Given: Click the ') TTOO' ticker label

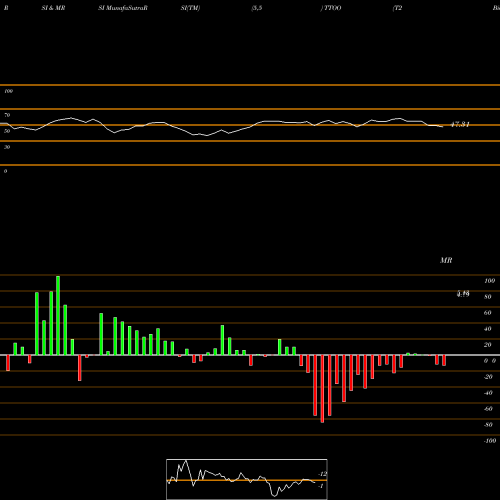Looking at the screenshot, I should (x=331, y=8).
